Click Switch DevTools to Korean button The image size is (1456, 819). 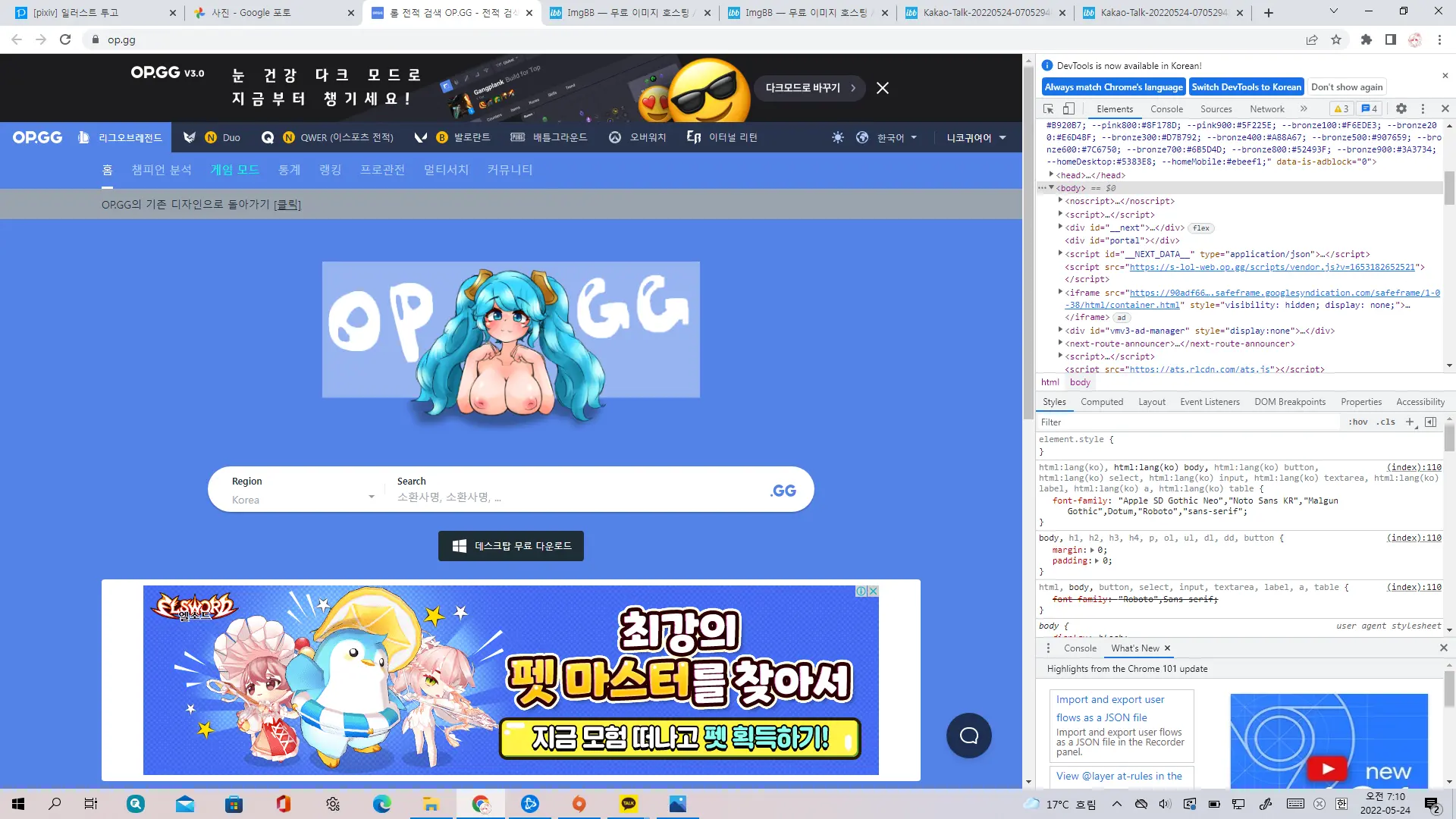(1246, 87)
